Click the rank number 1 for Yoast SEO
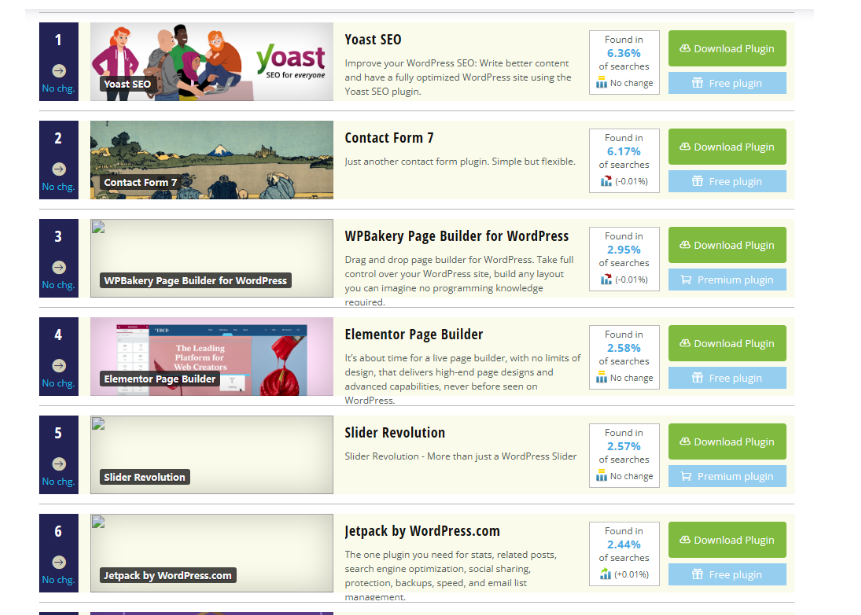Viewport: 861px width, 615px height. 58,40
